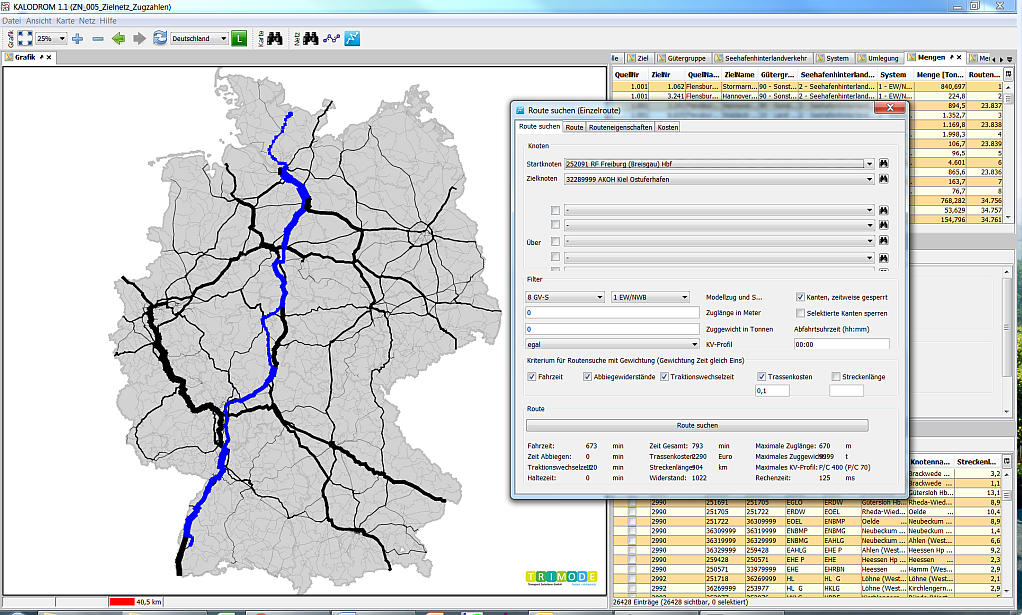Open the Datei menu
1022x615 pixels.
(x=12, y=21)
